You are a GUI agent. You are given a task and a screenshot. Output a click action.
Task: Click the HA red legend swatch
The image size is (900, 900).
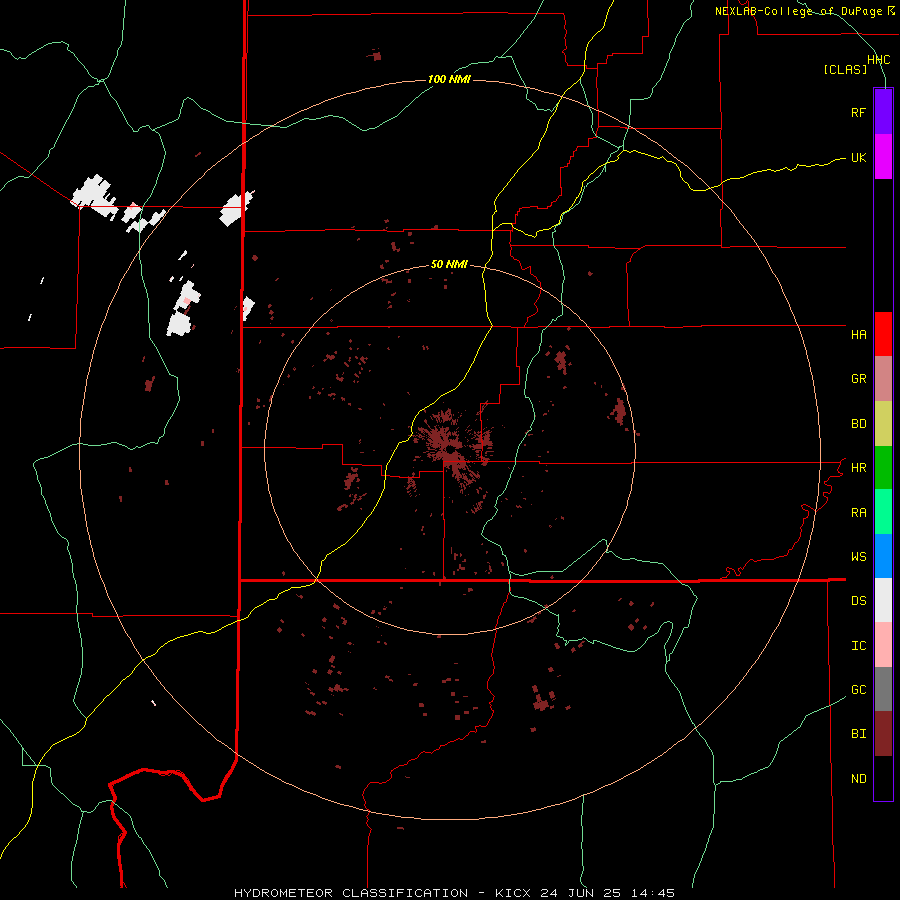point(883,334)
